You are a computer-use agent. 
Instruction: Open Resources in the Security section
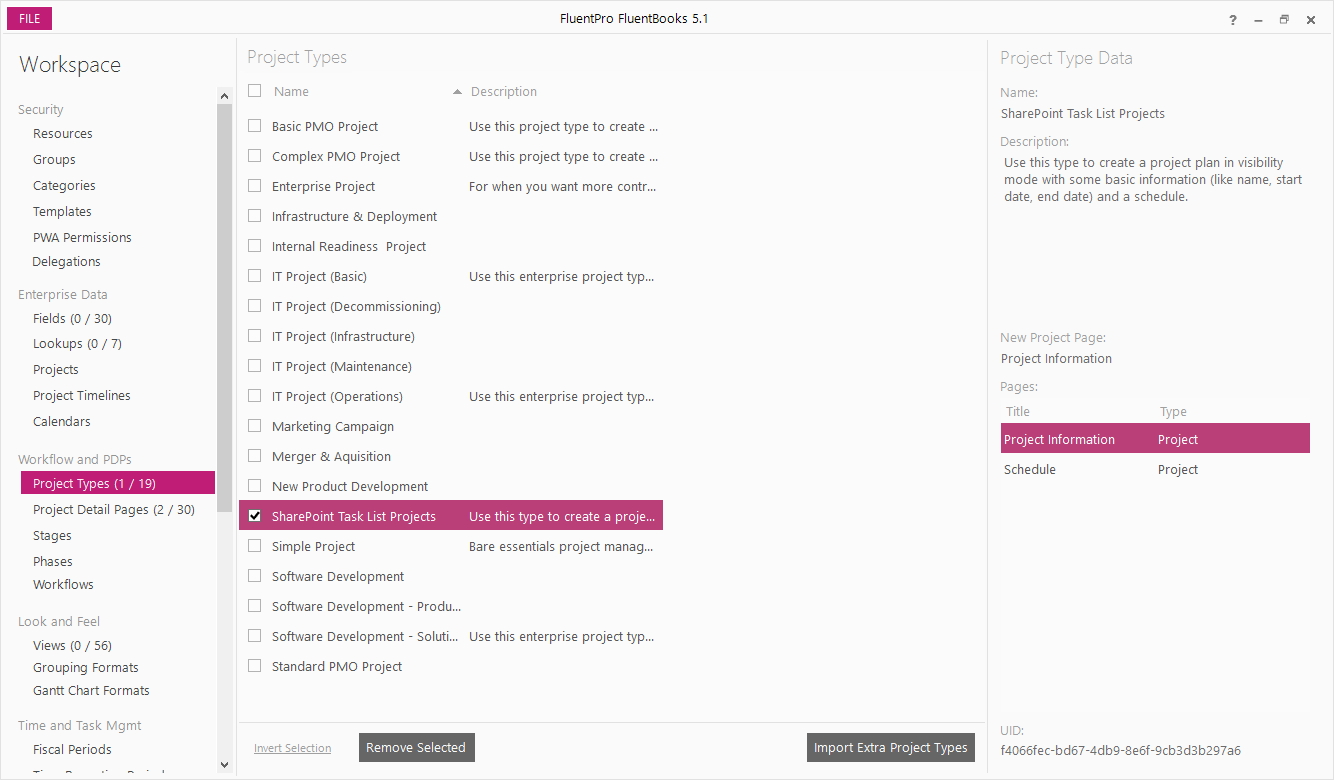[x=63, y=134]
